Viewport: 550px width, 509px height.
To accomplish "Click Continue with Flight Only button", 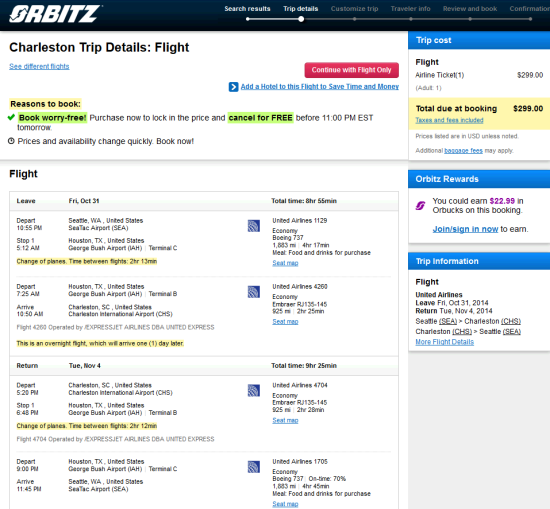I will coord(351,70).
